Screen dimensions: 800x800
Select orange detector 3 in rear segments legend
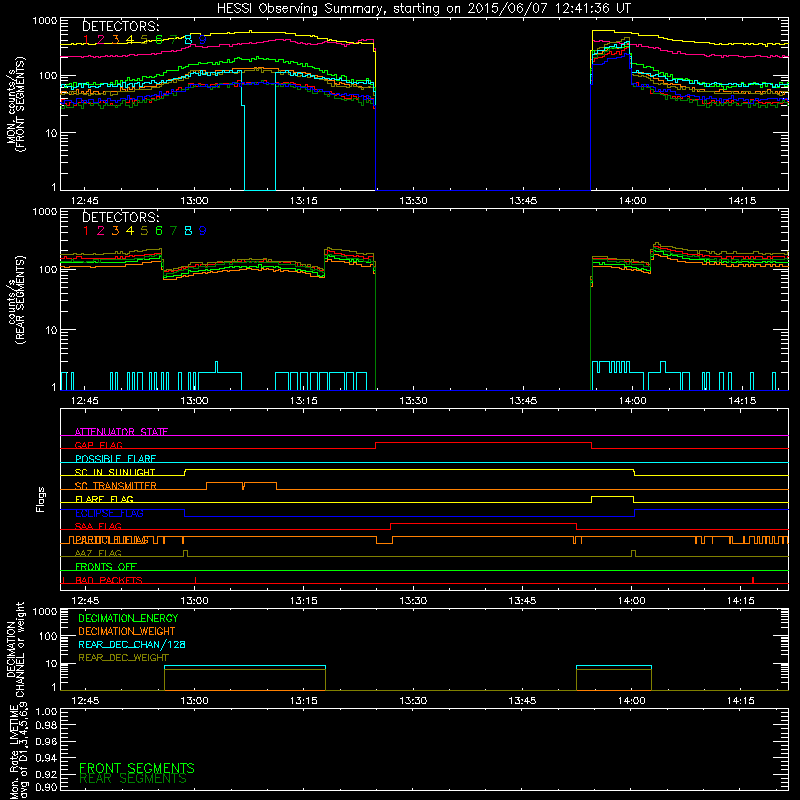pyautogui.click(x=115, y=231)
